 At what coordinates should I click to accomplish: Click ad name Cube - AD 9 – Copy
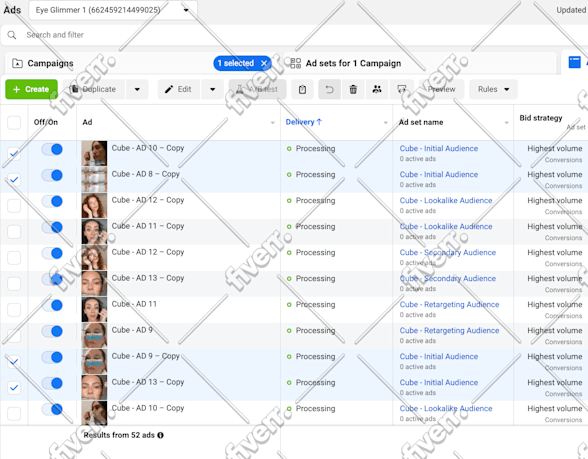click(x=146, y=356)
